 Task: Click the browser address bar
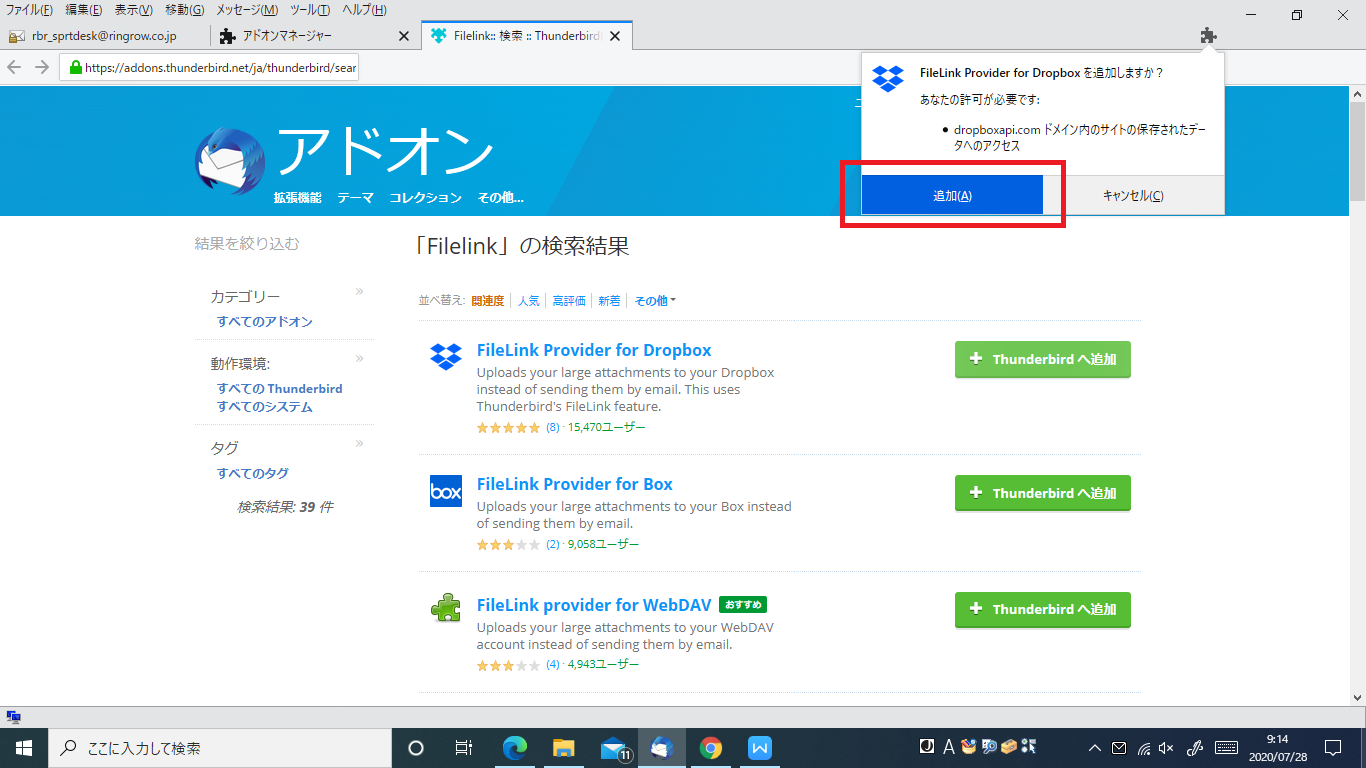210,66
